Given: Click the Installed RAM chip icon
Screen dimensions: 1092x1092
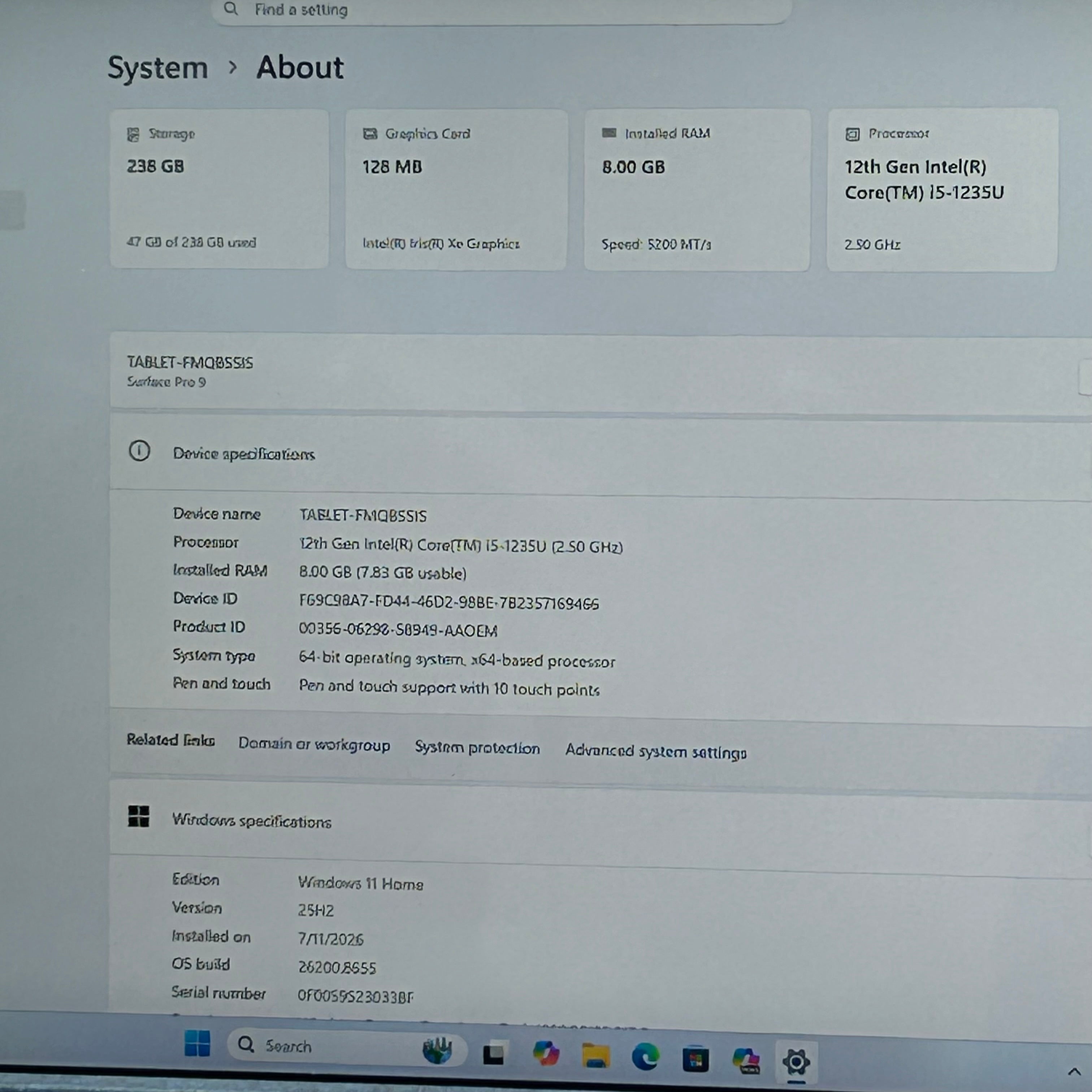Looking at the screenshot, I should 609,133.
